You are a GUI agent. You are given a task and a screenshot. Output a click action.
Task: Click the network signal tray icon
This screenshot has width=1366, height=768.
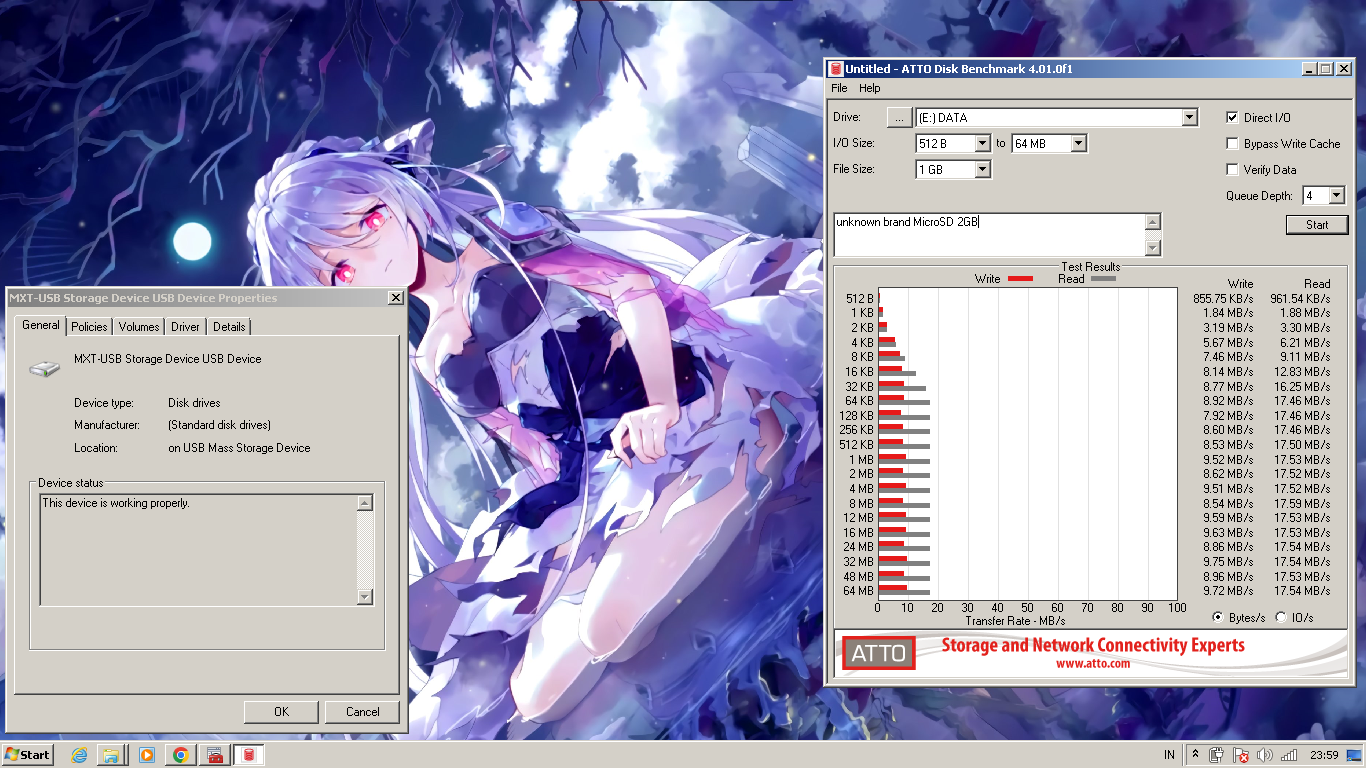pyautogui.click(x=1289, y=755)
